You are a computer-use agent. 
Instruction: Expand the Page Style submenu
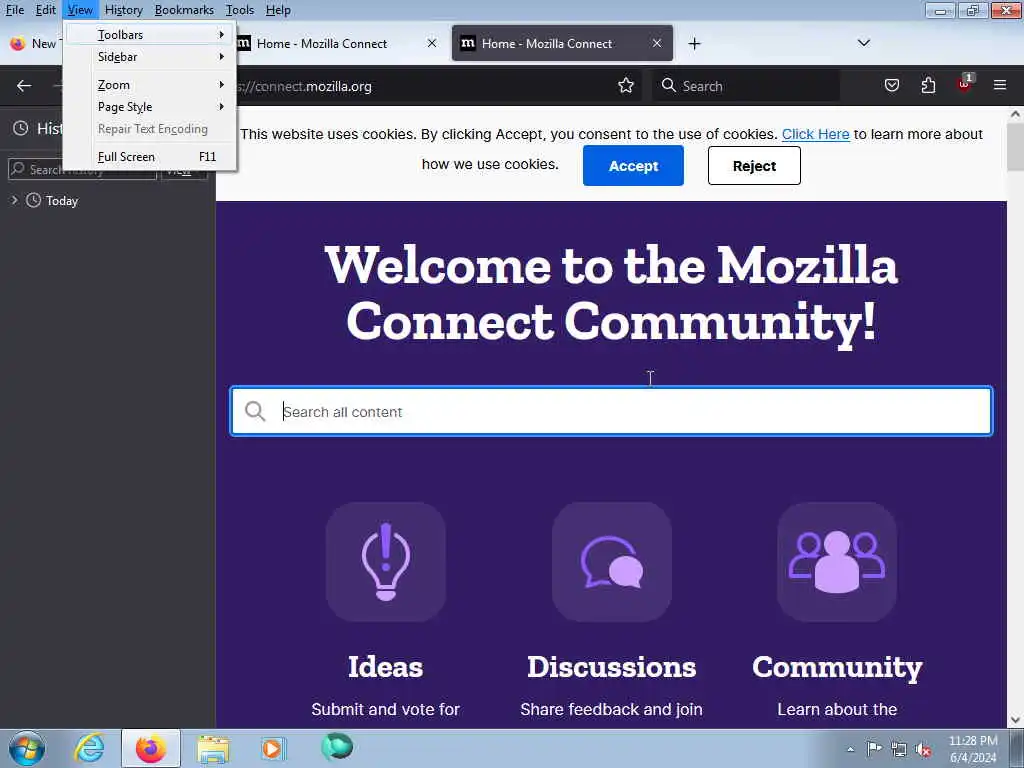151,106
